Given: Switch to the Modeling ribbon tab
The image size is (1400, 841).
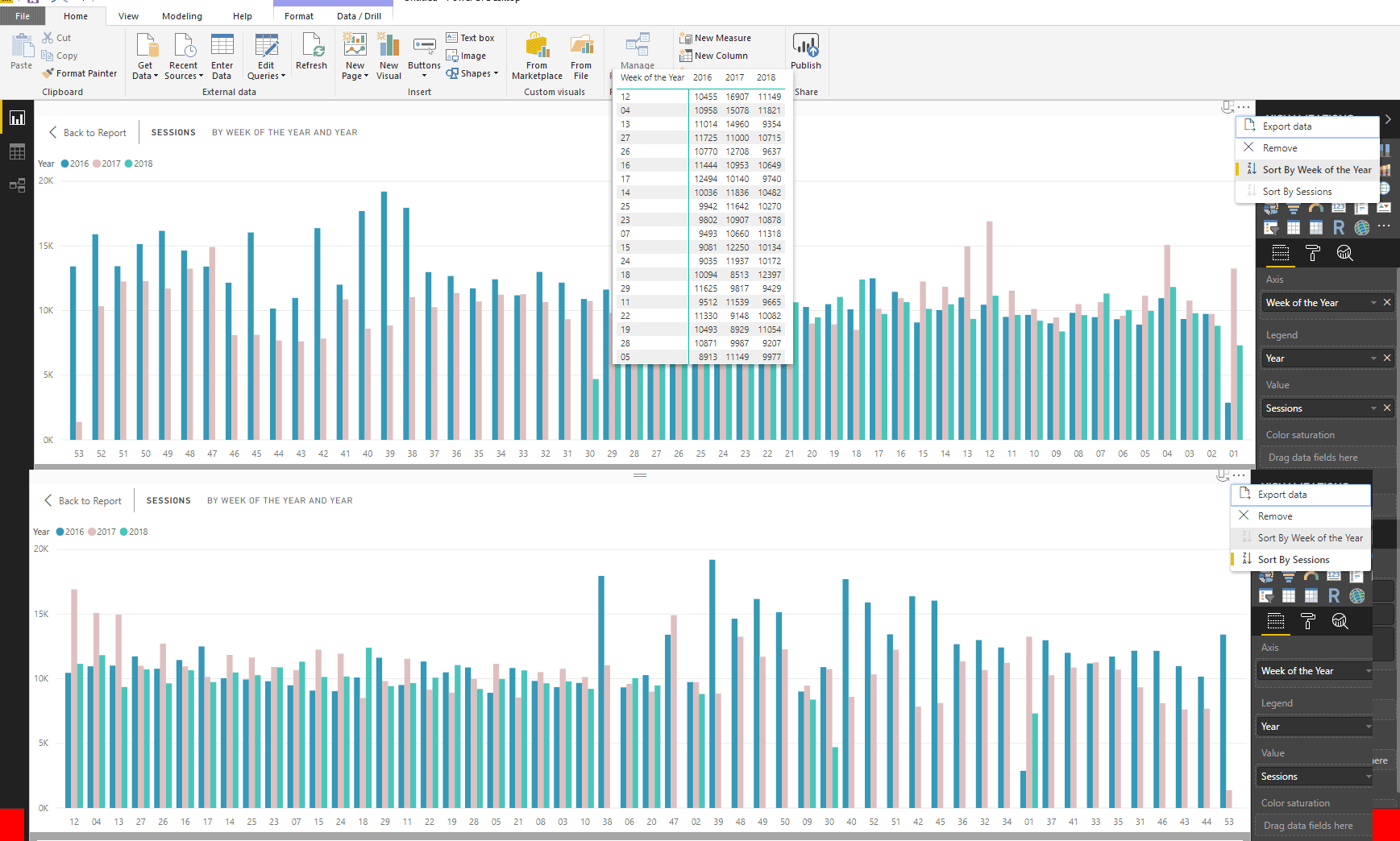Looking at the screenshot, I should pyautogui.click(x=182, y=16).
